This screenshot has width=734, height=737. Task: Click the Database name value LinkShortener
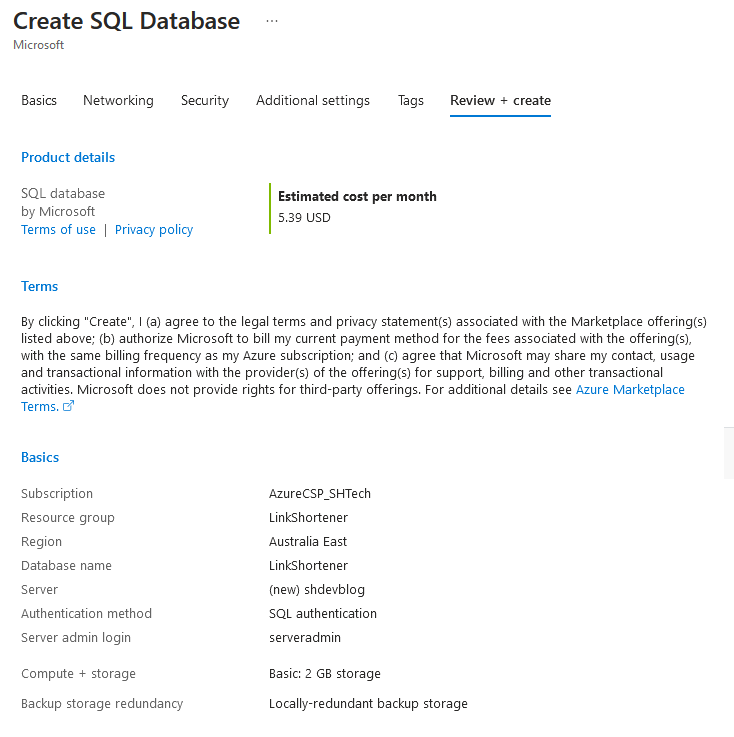308,565
